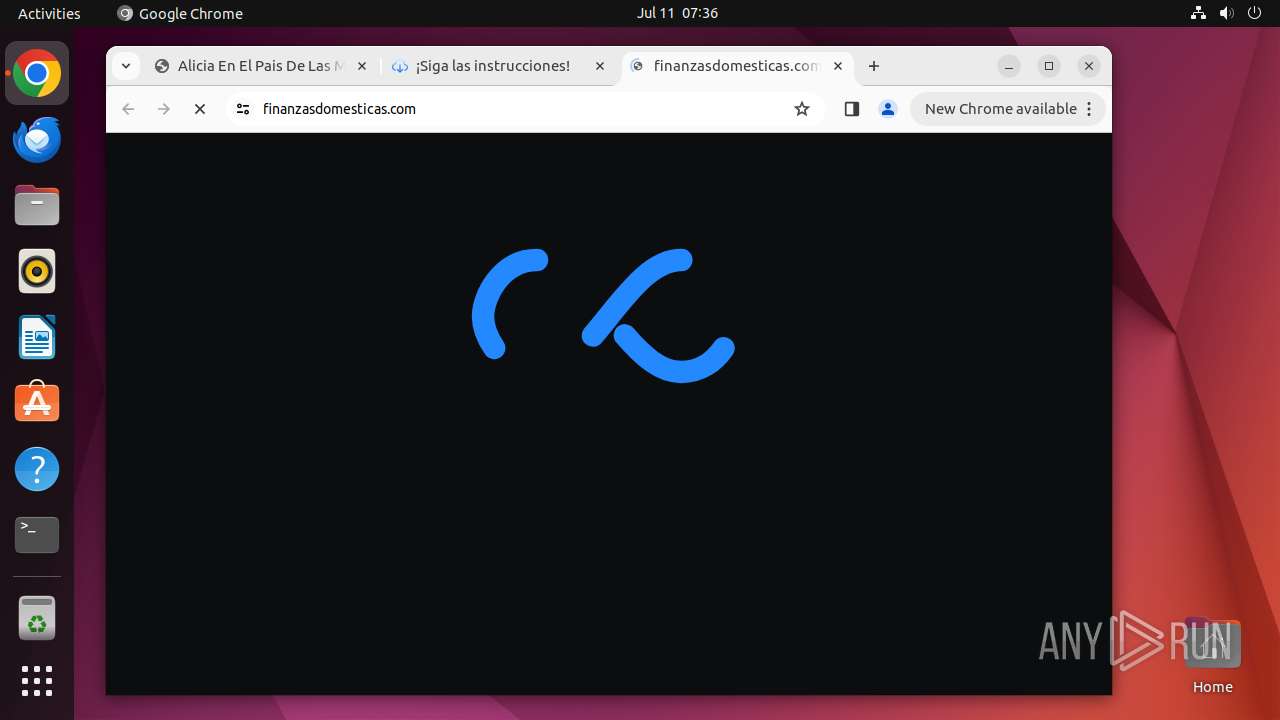Expand the tab search dropdown
1280x720 pixels.
[125, 66]
